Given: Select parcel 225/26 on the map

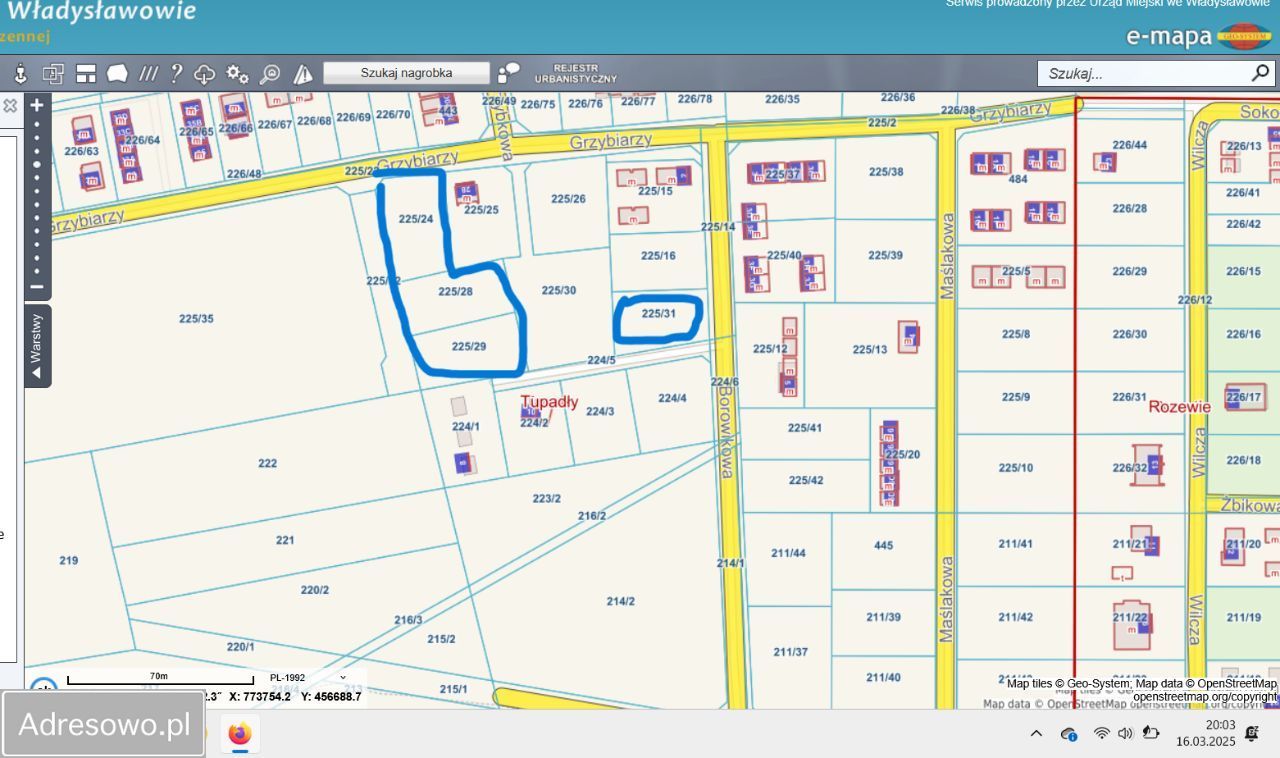Looking at the screenshot, I should tap(568, 199).
